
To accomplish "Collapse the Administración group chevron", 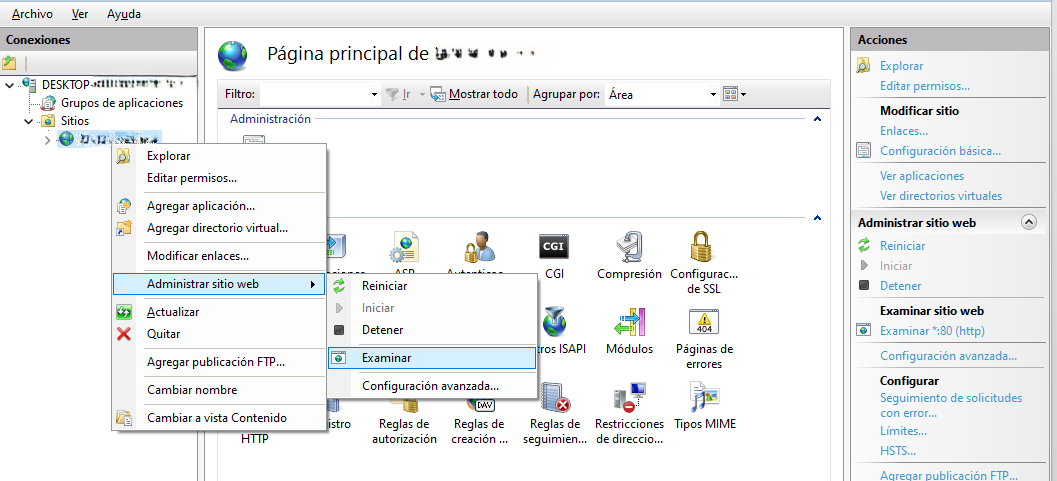I will tap(817, 119).
